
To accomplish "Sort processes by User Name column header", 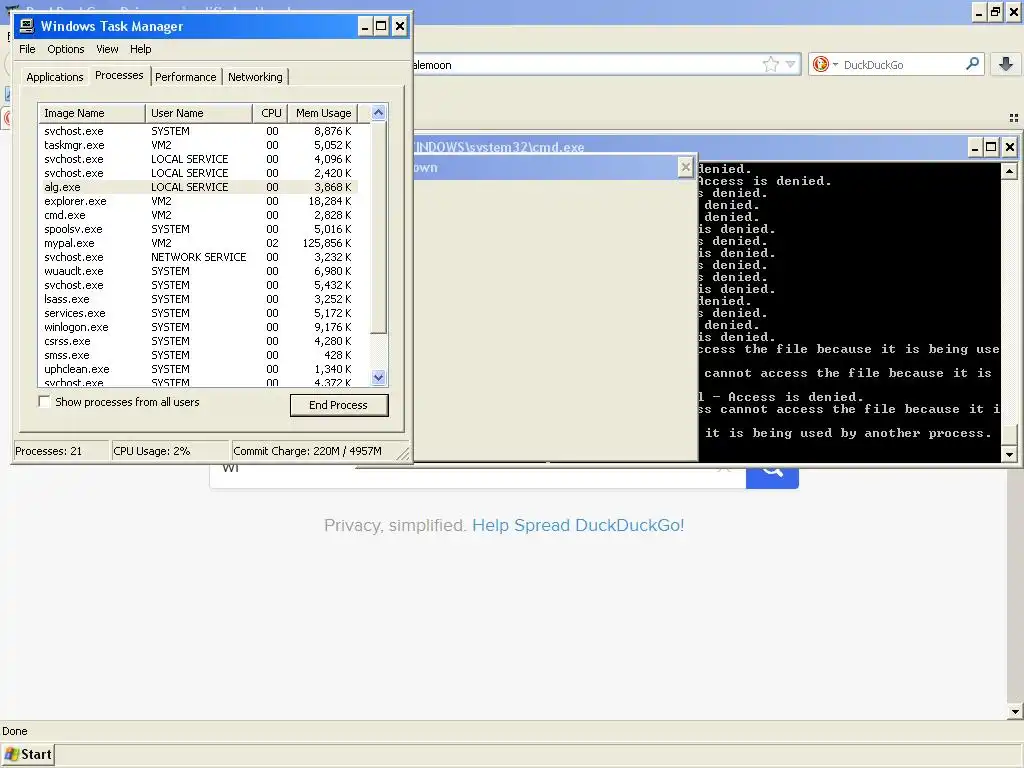I will pyautogui.click(x=199, y=113).
